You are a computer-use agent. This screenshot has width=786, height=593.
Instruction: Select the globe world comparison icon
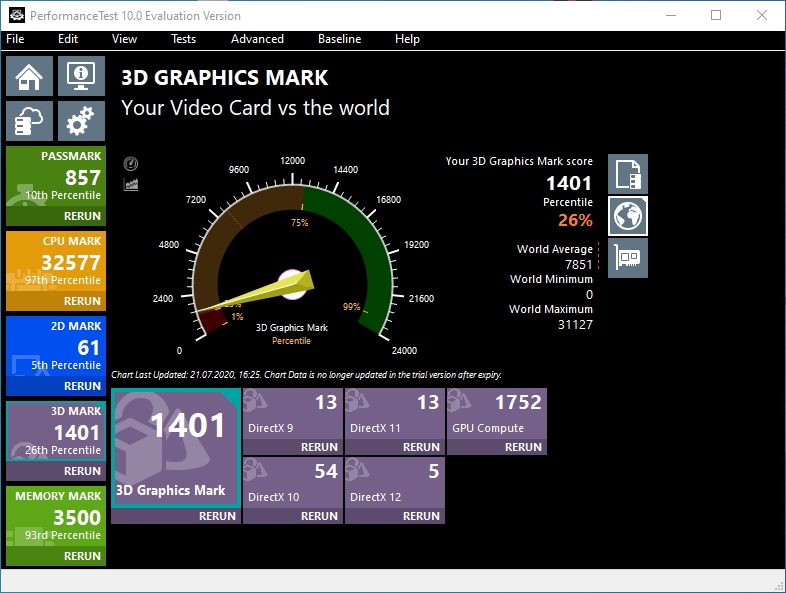(628, 216)
